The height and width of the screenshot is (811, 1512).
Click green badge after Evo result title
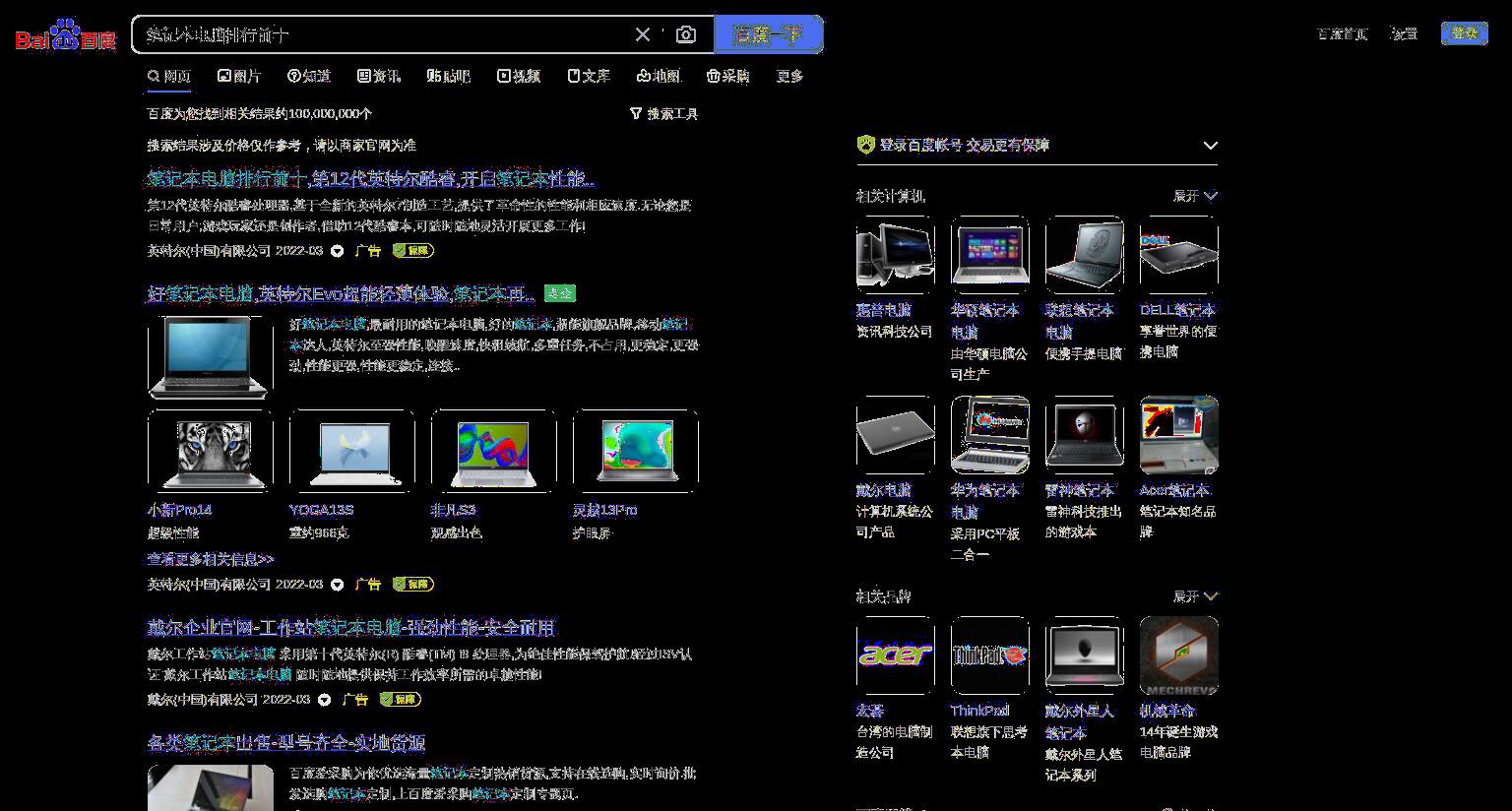pyautogui.click(x=560, y=293)
